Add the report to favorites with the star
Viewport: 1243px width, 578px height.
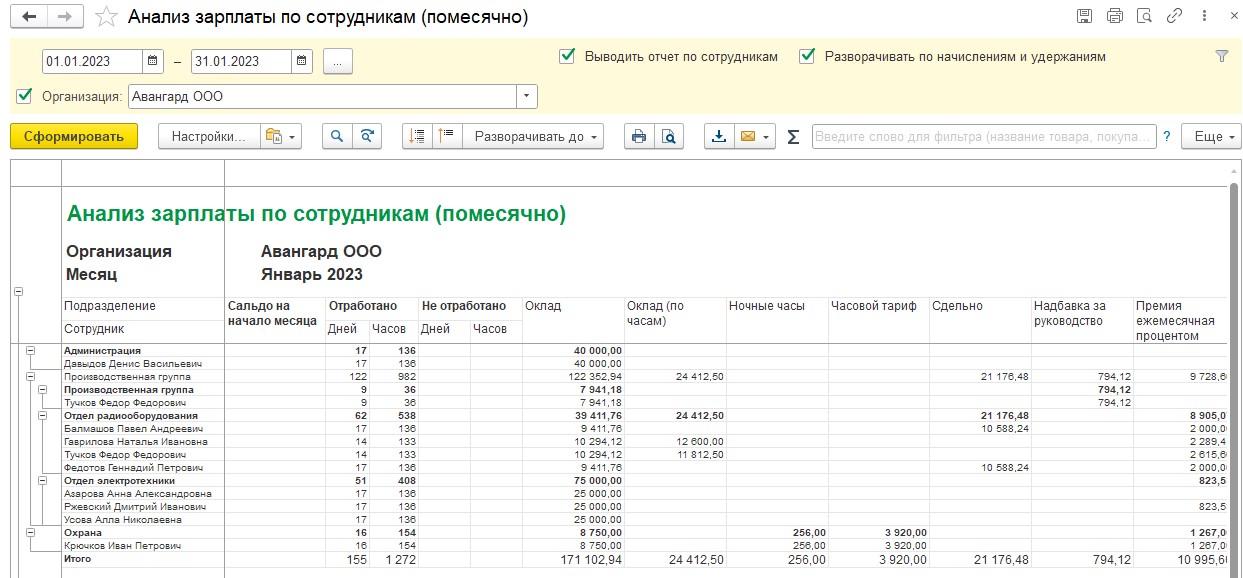click(x=105, y=17)
